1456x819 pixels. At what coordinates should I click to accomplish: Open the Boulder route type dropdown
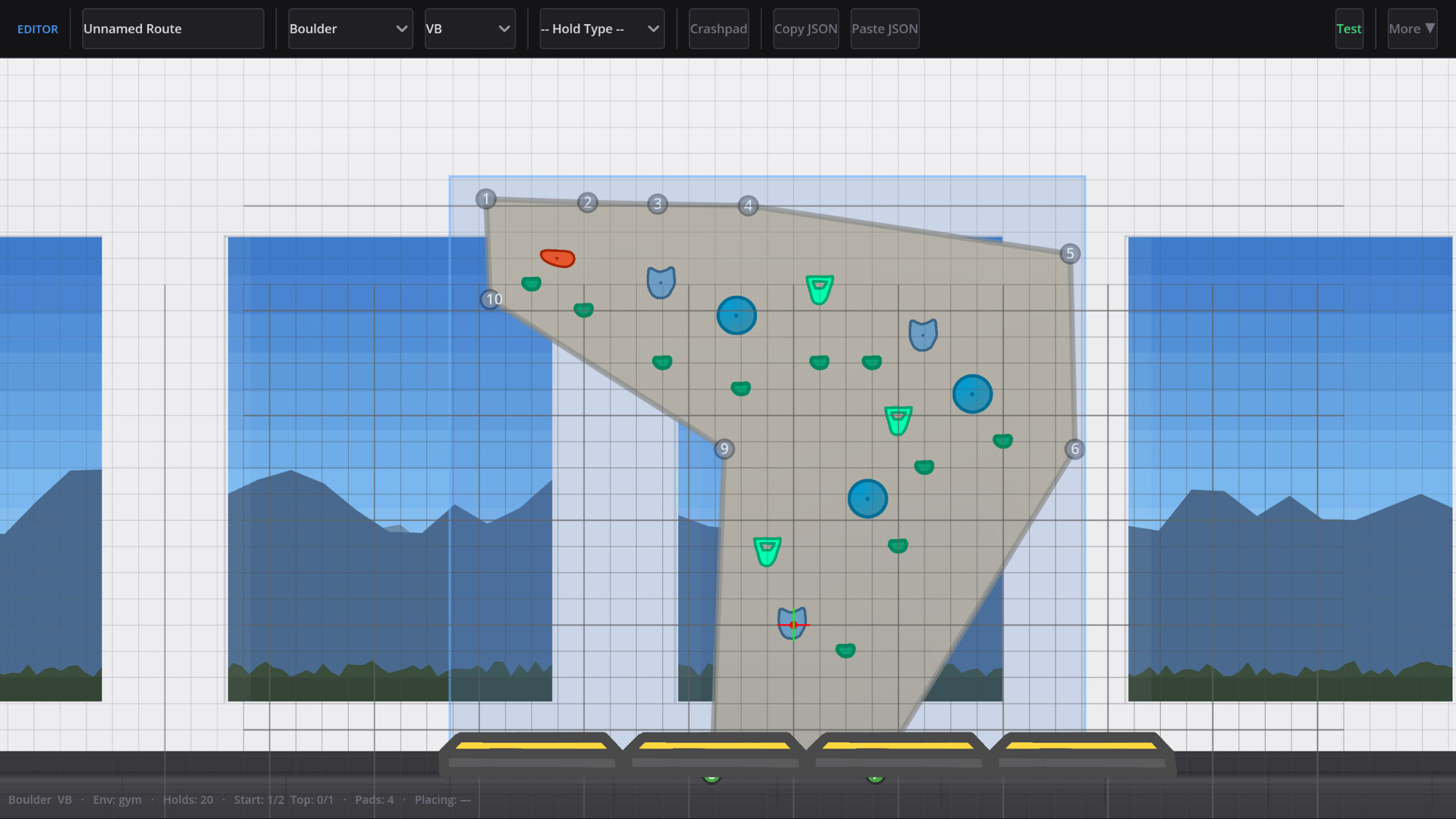coord(350,29)
